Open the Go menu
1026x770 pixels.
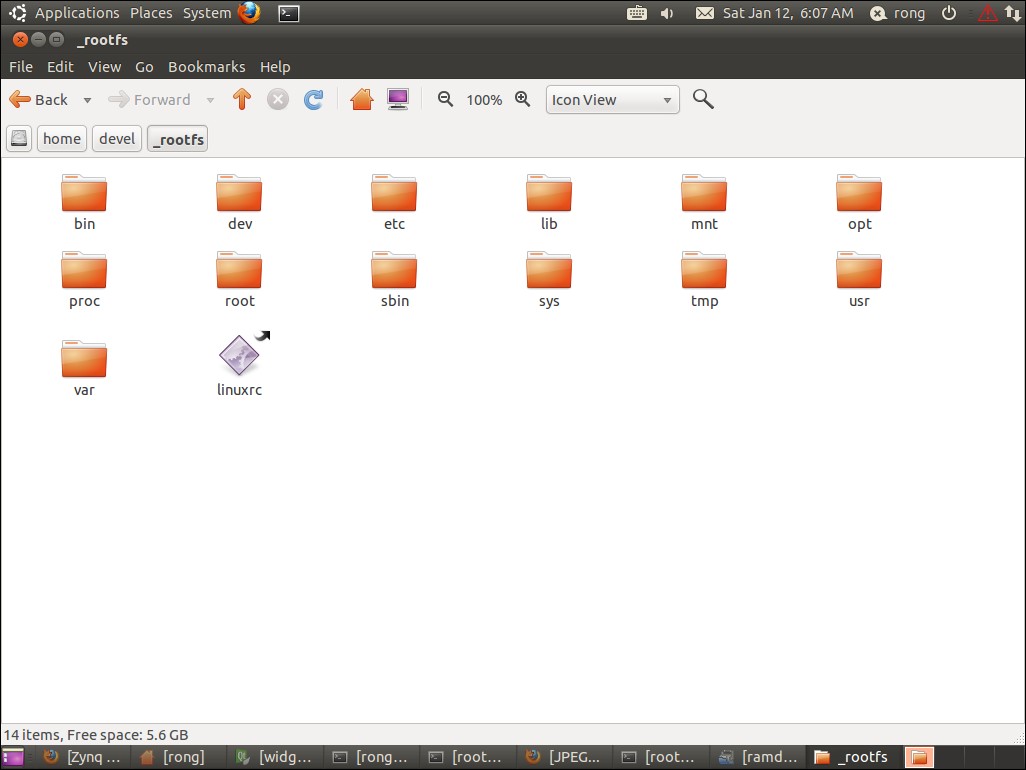coord(145,67)
